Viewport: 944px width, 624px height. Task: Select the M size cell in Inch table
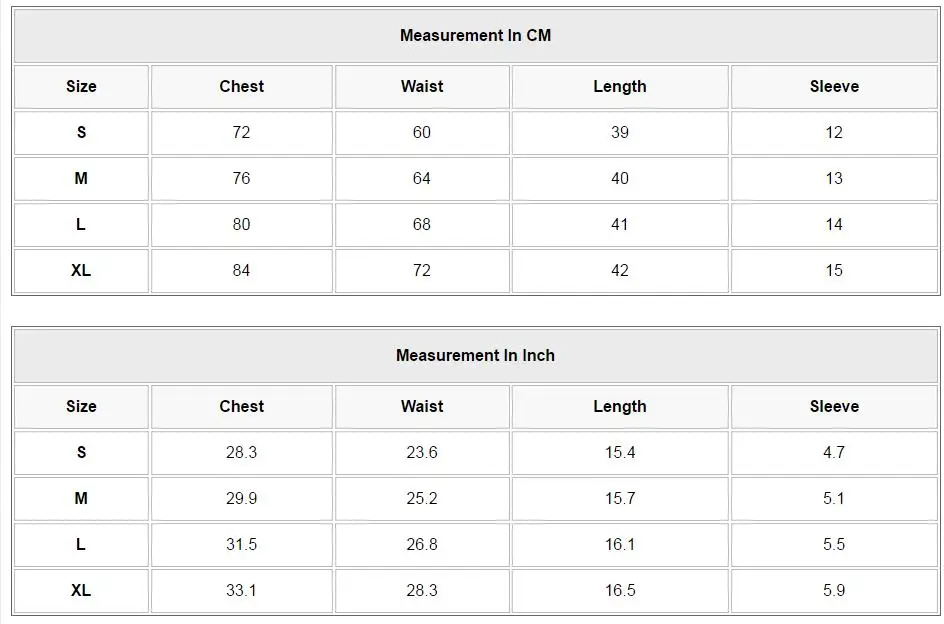[81, 499]
